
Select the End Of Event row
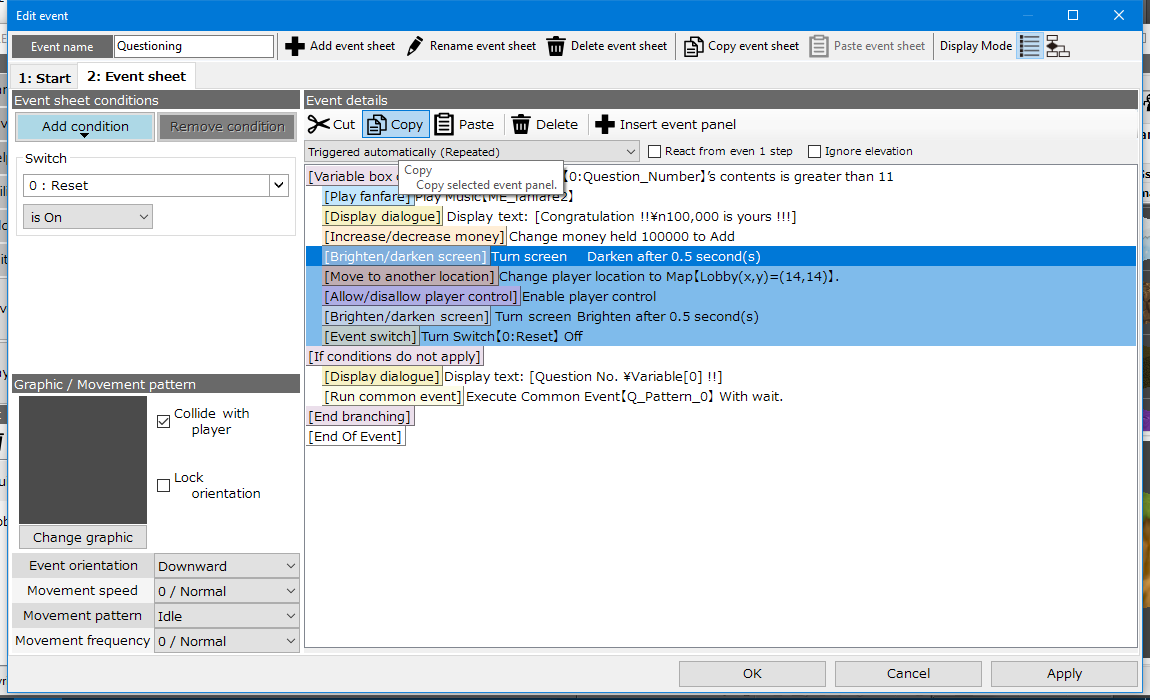point(721,437)
